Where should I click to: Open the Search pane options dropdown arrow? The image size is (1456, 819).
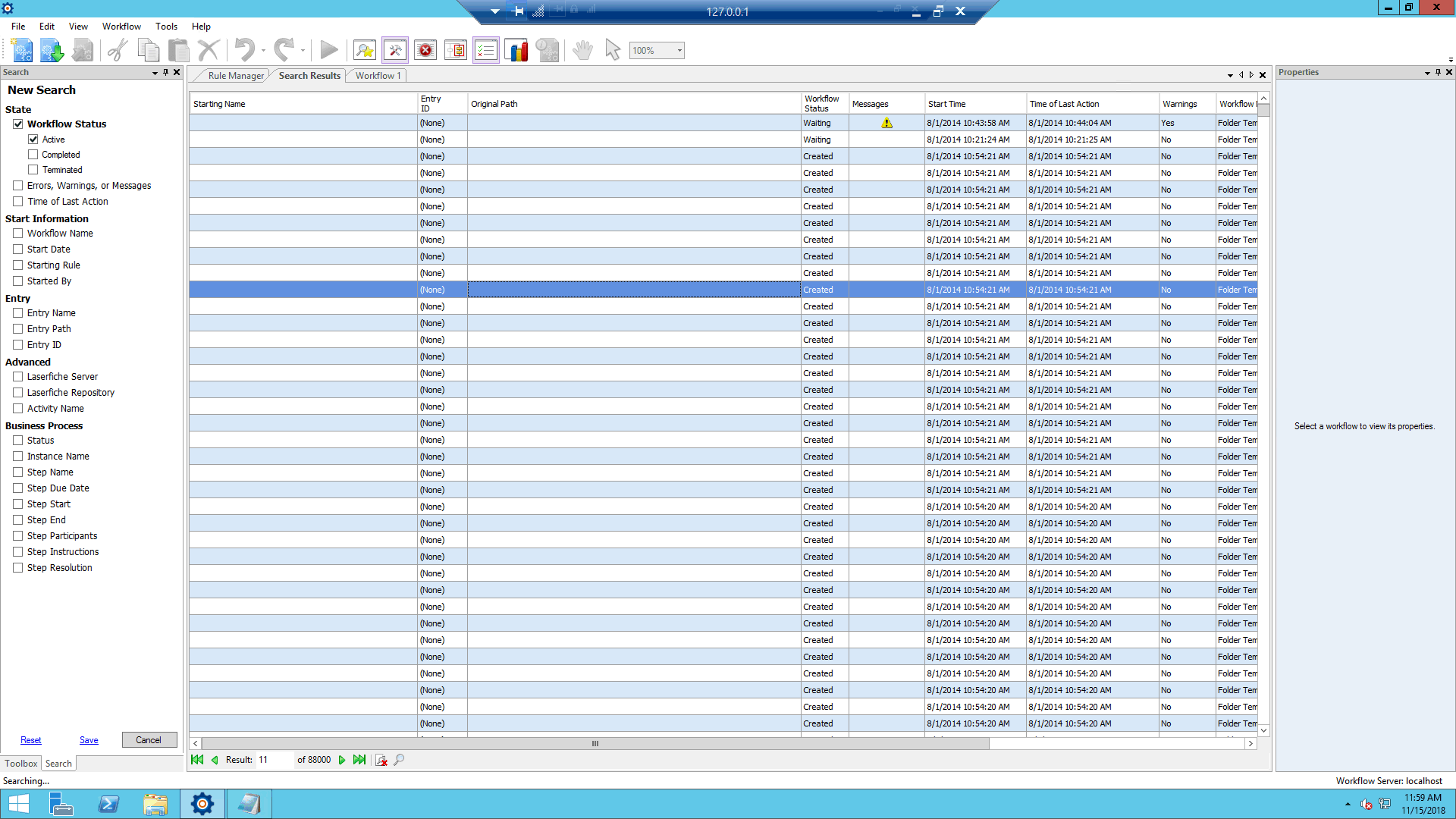tap(155, 73)
